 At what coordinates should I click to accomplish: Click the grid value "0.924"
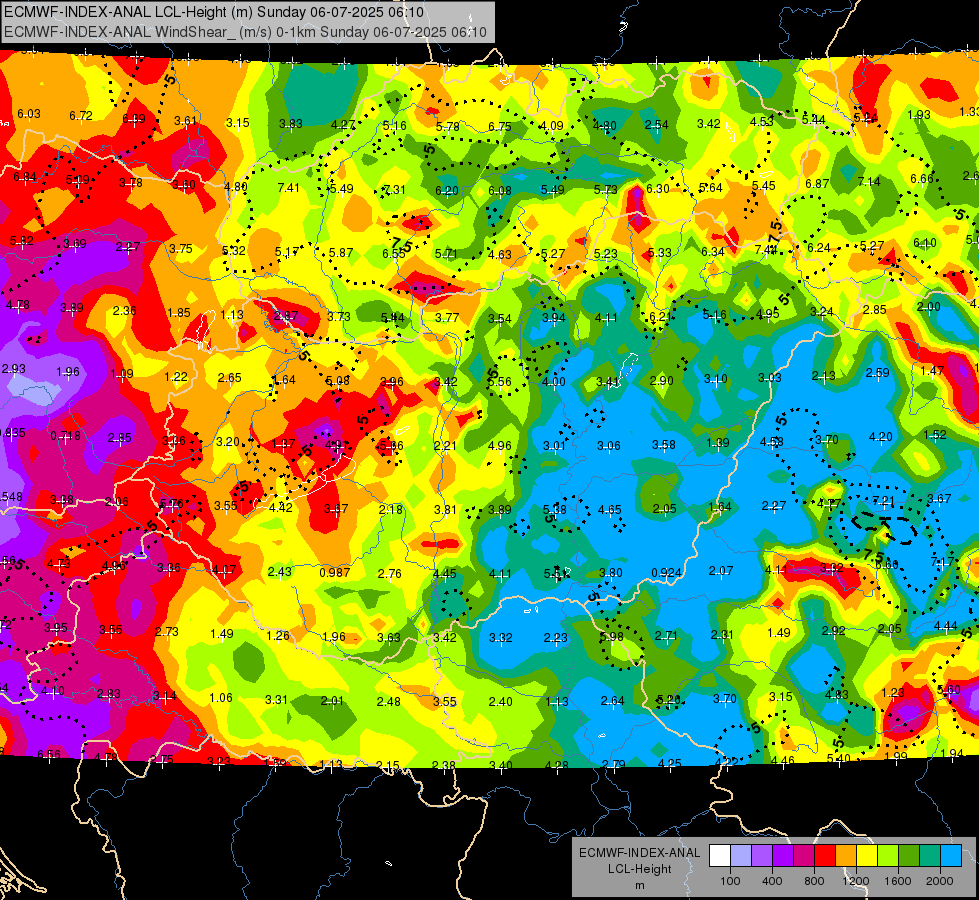666,573
